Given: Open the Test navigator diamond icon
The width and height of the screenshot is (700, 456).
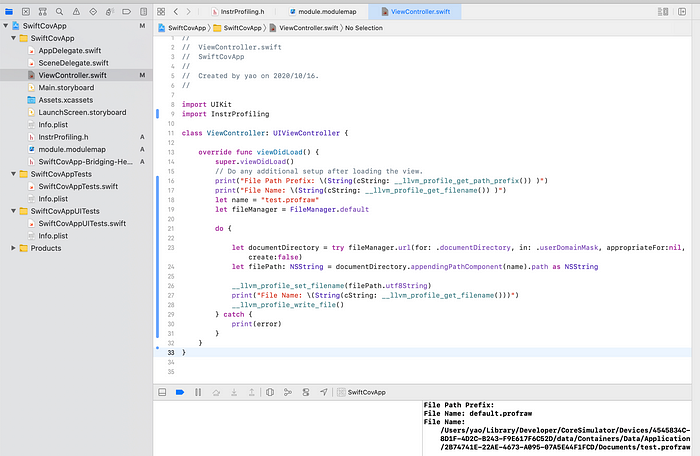Looking at the screenshot, I should point(93,12).
